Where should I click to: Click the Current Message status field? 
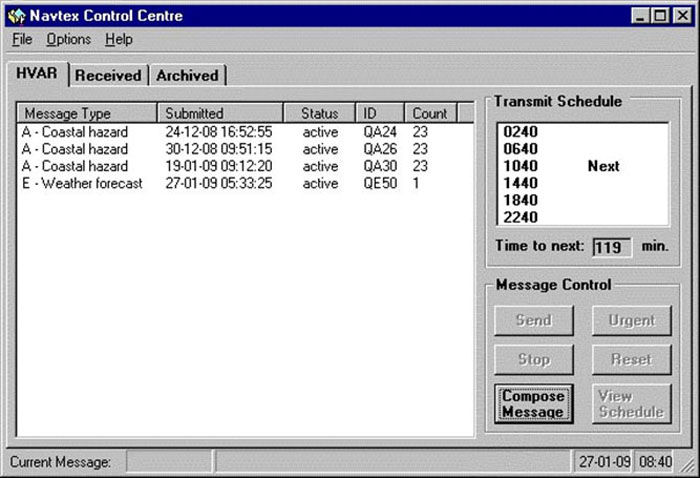tap(169, 461)
